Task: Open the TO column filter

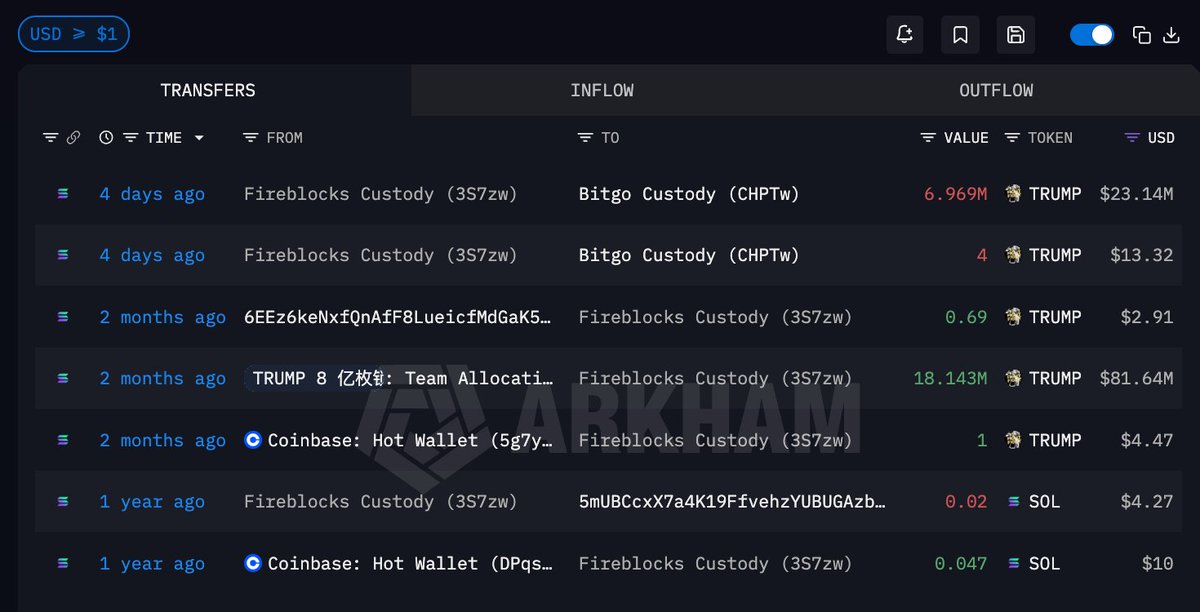Action: coord(585,138)
